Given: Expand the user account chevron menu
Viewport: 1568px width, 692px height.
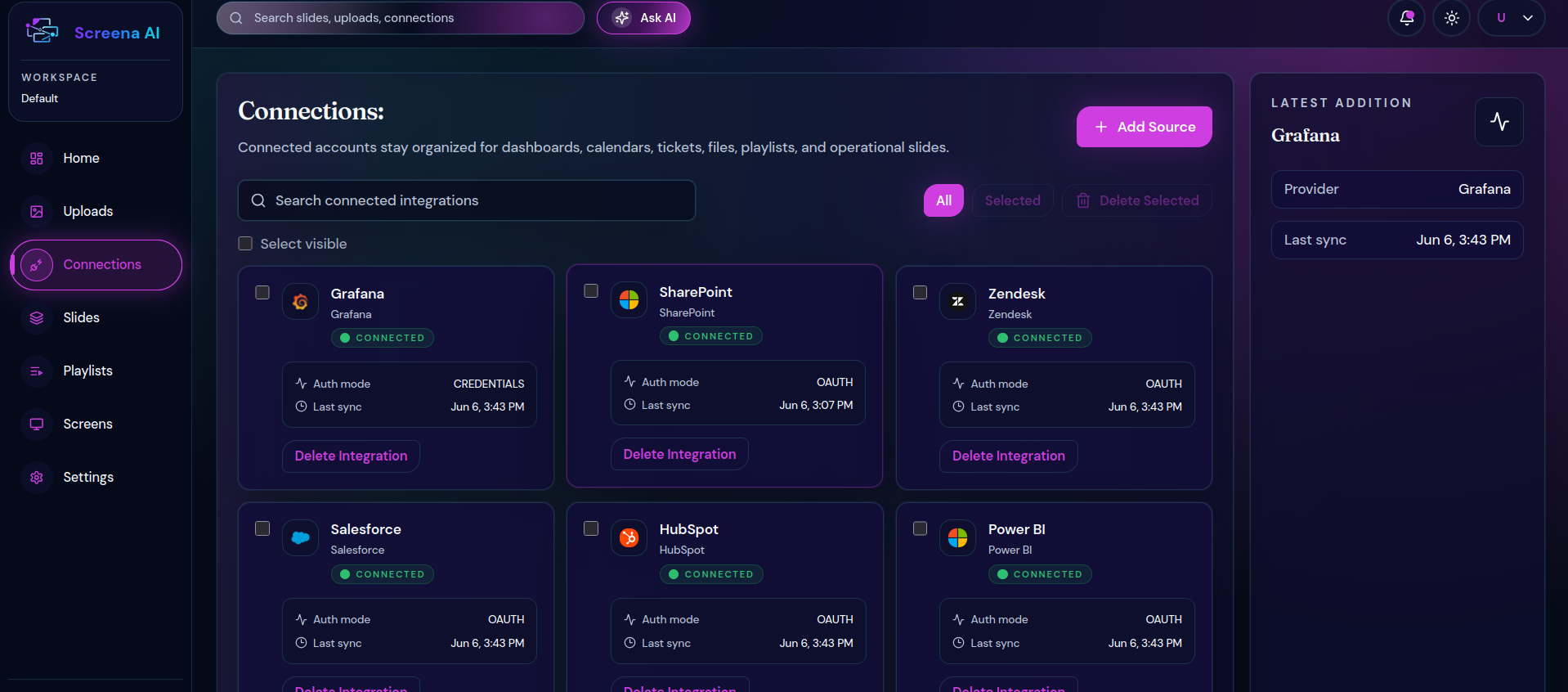Looking at the screenshot, I should point(1528,18).
